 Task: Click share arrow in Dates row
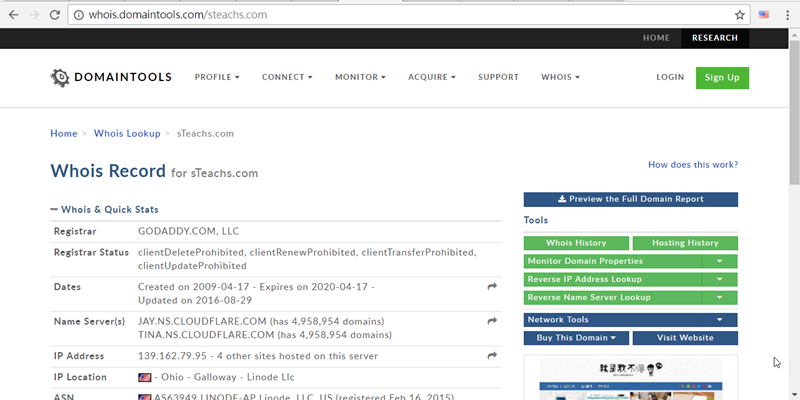[x=492, y=287]
